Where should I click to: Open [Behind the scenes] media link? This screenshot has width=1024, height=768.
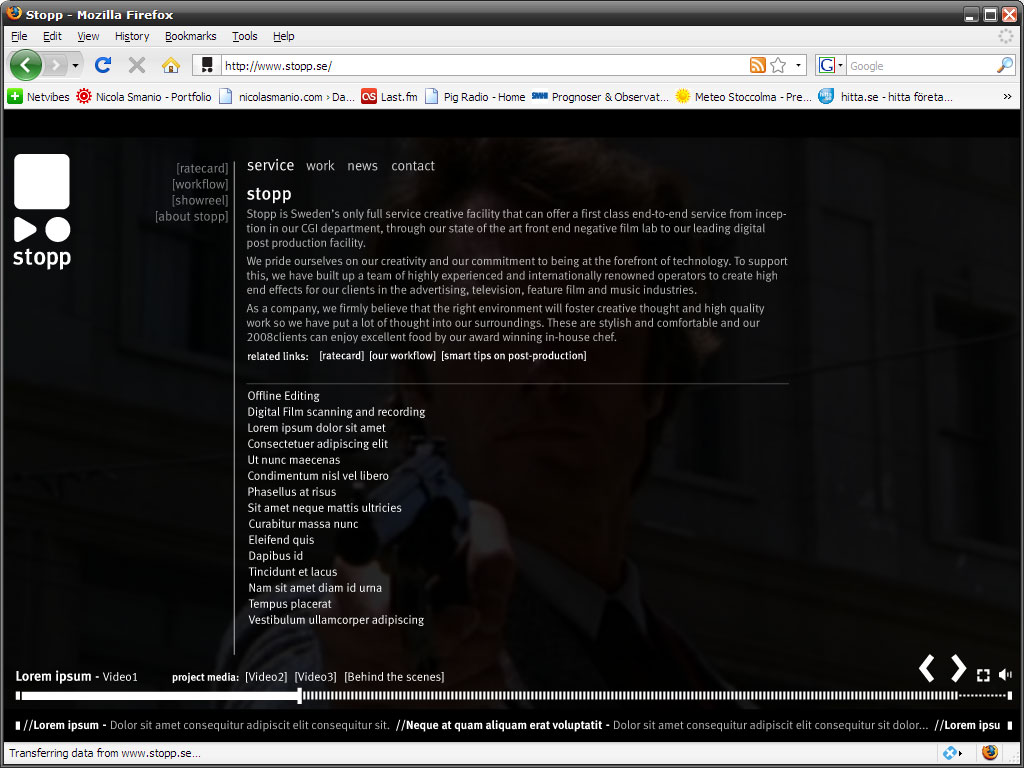[x=394, y=677]
